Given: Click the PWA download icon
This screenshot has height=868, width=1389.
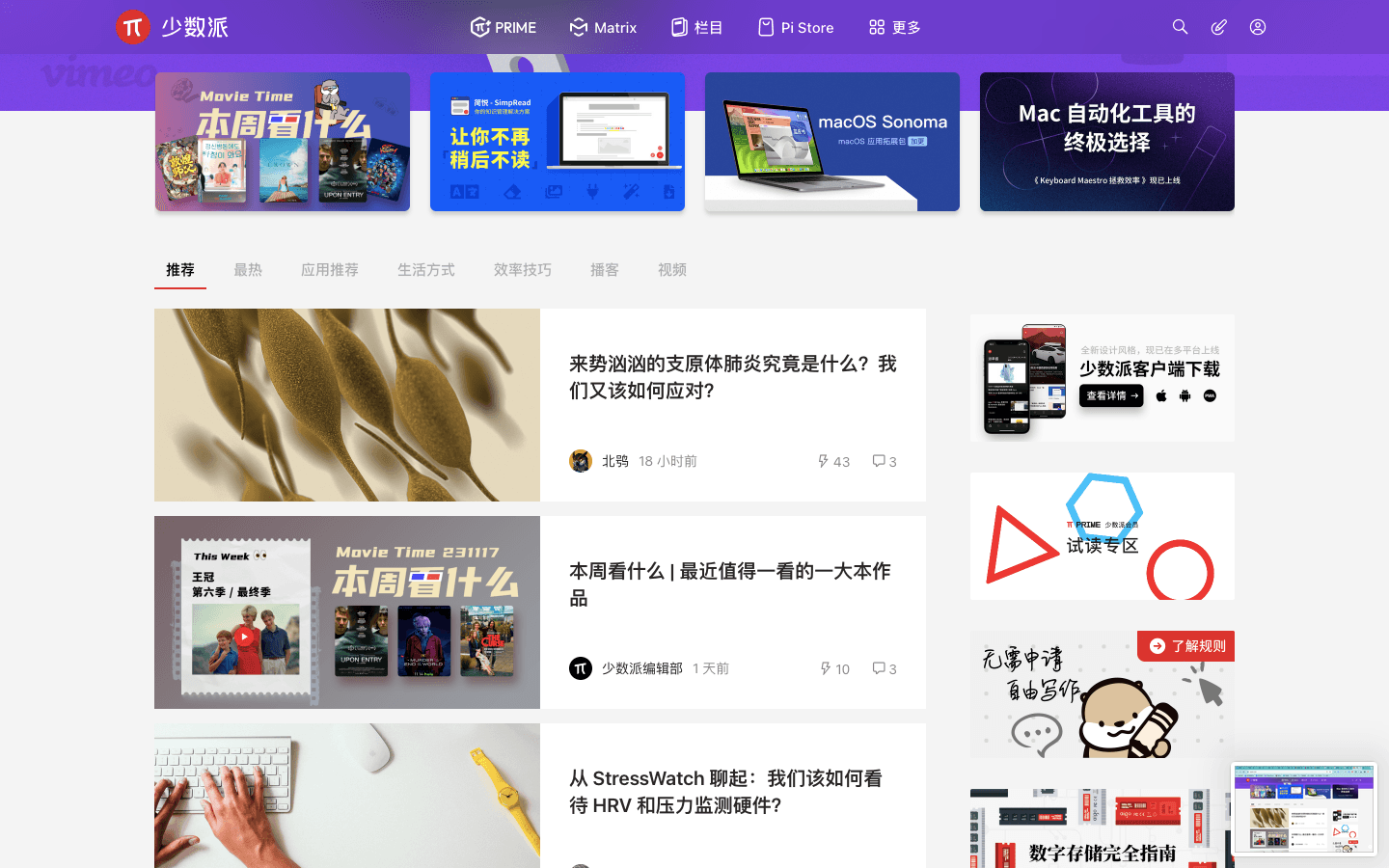Looking at the screenshot, I should pos(1210,395).
